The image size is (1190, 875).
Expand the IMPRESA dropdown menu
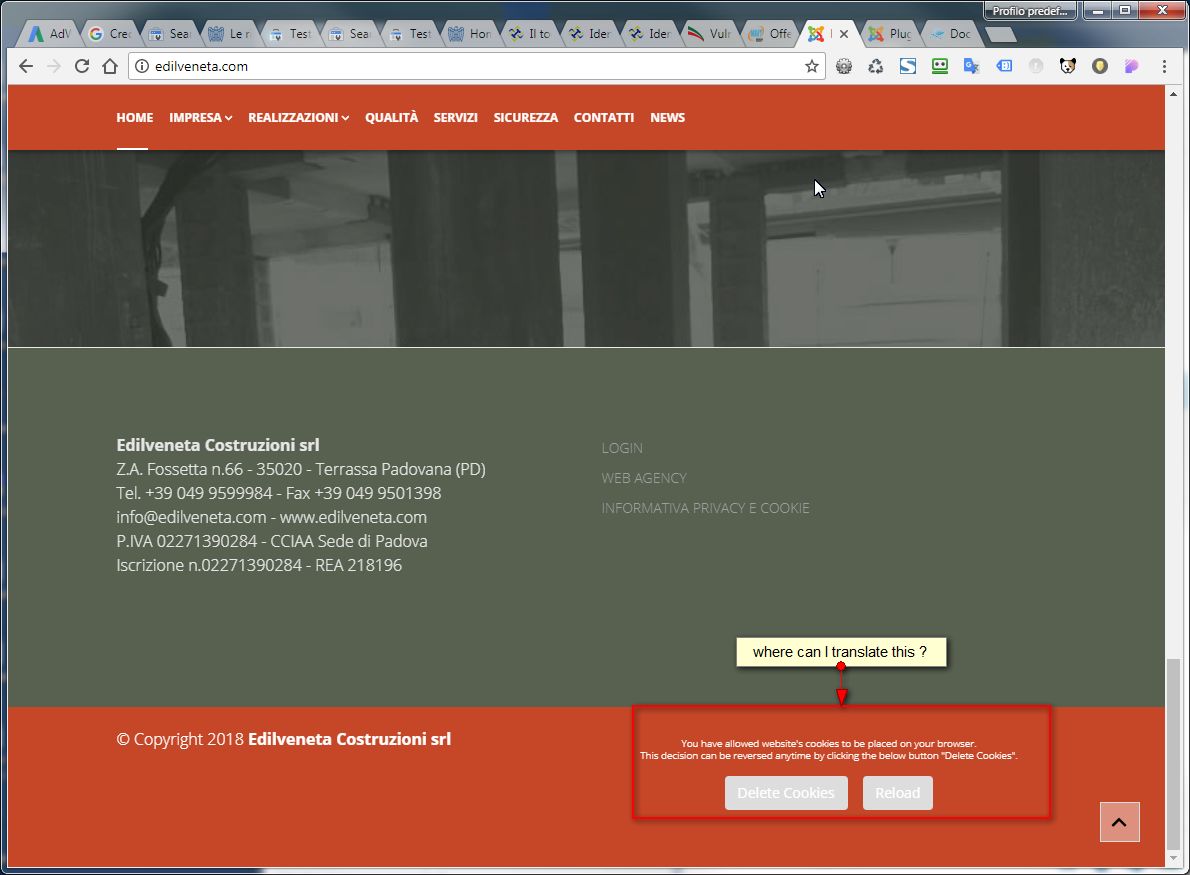click(200, 118)
